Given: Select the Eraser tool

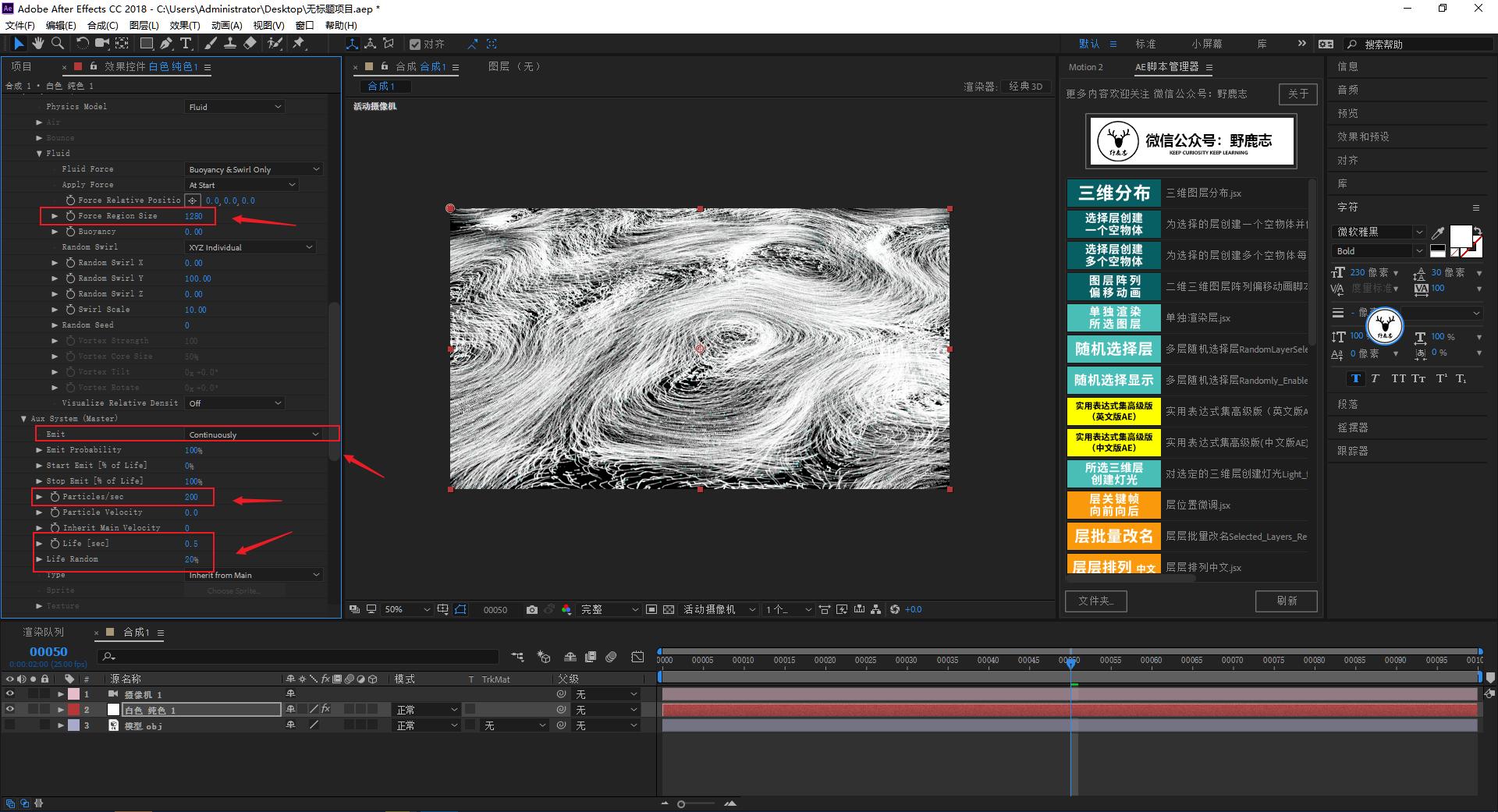Looking at the screenshot, I should [250, 44].
